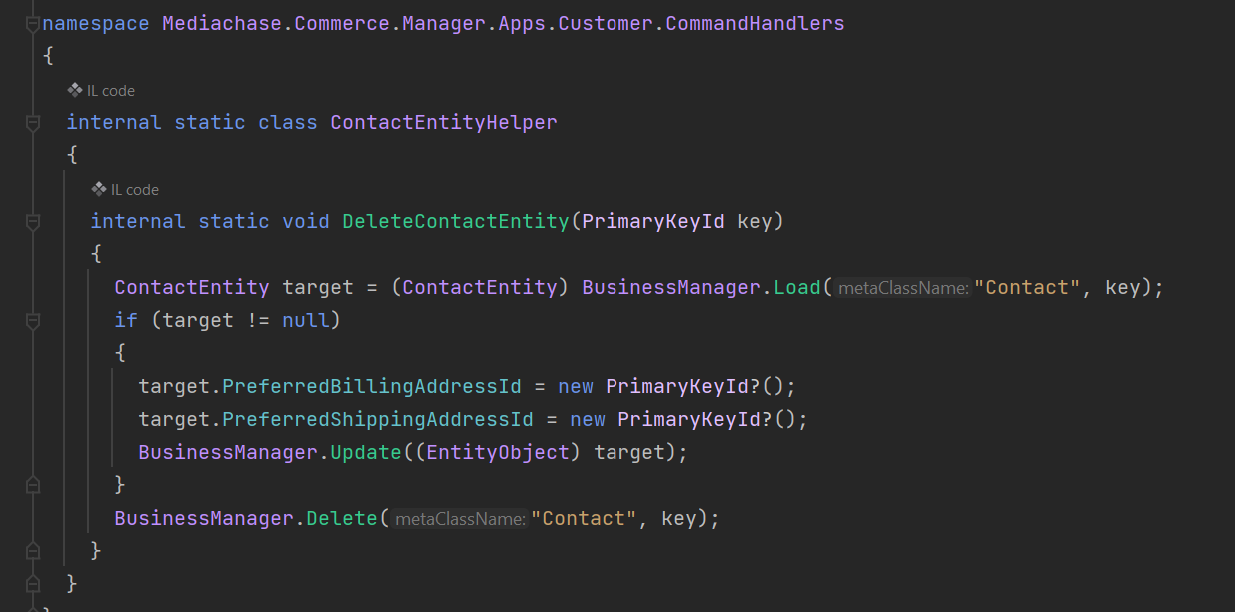Click the PrimaryKeyId parameter type in method signature
Viewport: 1235px width, 612px height.
pos(652,221)
